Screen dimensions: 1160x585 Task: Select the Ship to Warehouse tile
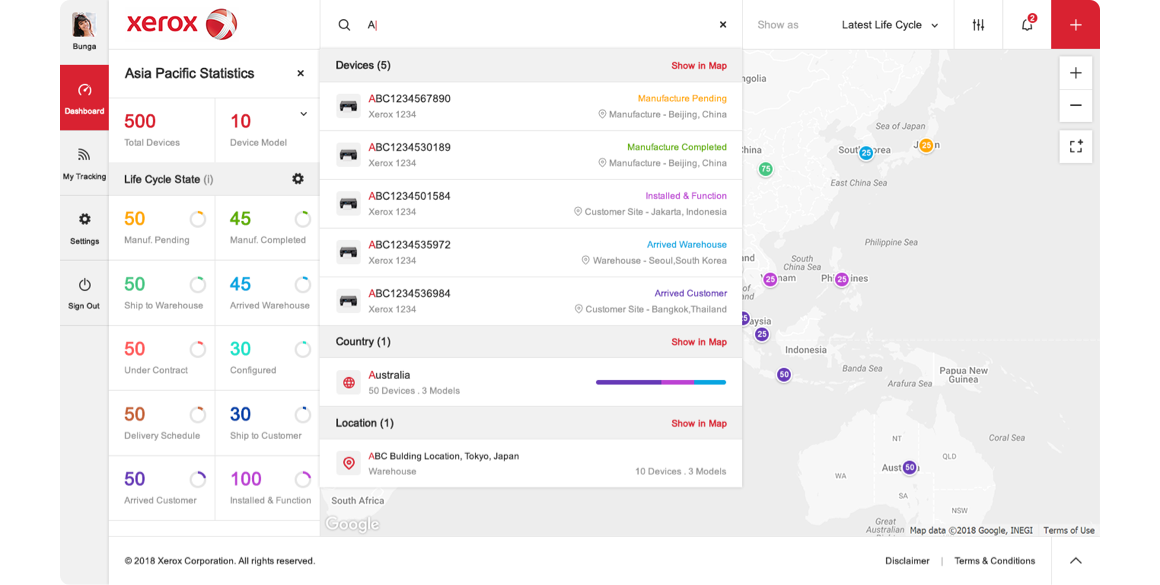pyautogui.click(x=162, y=293)
